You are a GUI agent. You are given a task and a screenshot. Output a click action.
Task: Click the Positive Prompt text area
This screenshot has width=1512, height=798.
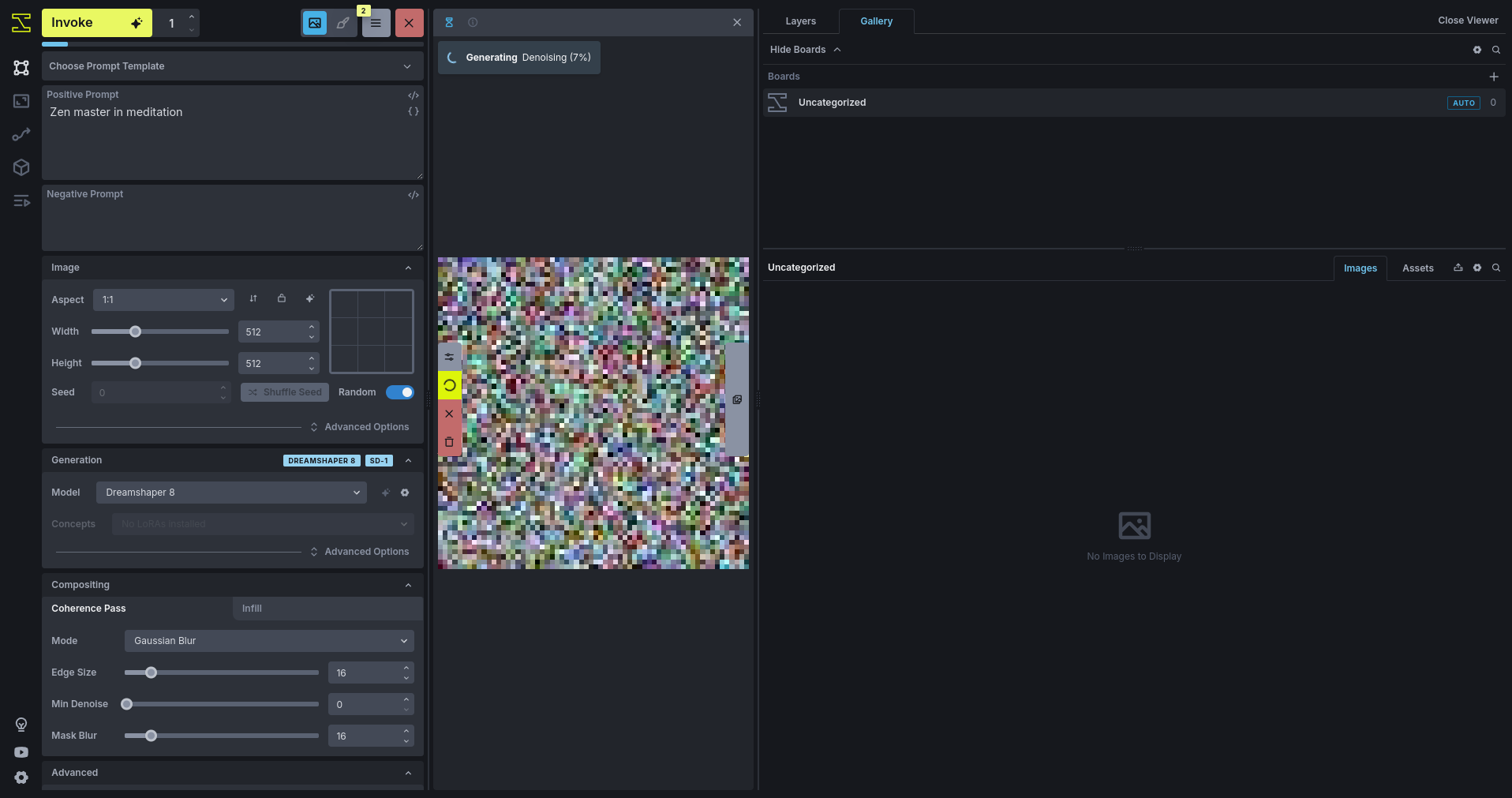coord(233,133)
